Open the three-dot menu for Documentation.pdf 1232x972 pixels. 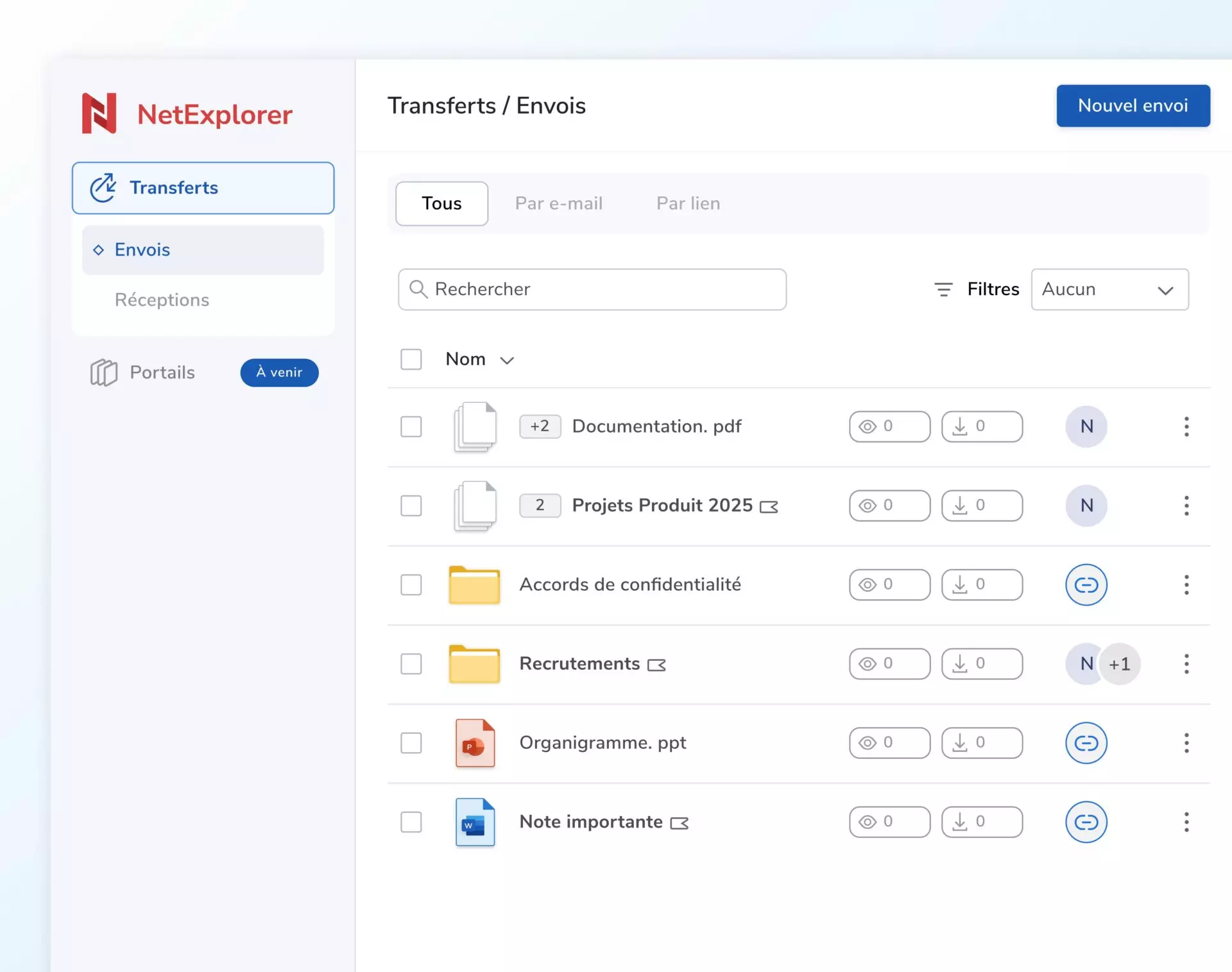click(1186, 427)
